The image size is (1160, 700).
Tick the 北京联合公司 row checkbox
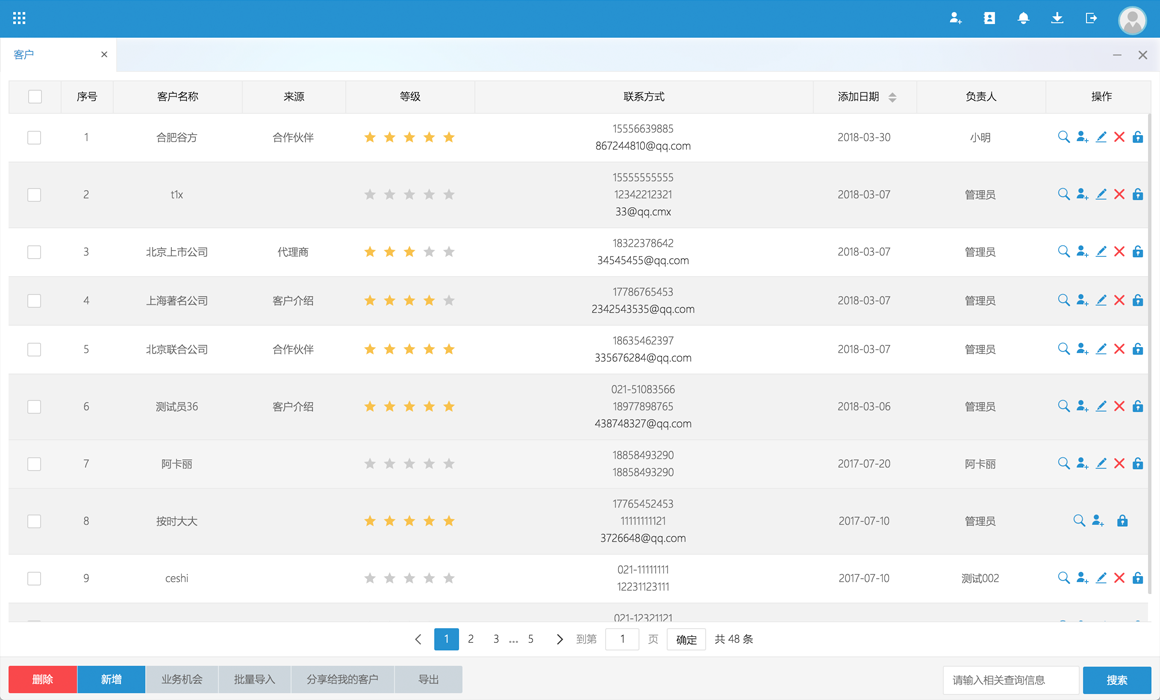(x=34, y=349)
